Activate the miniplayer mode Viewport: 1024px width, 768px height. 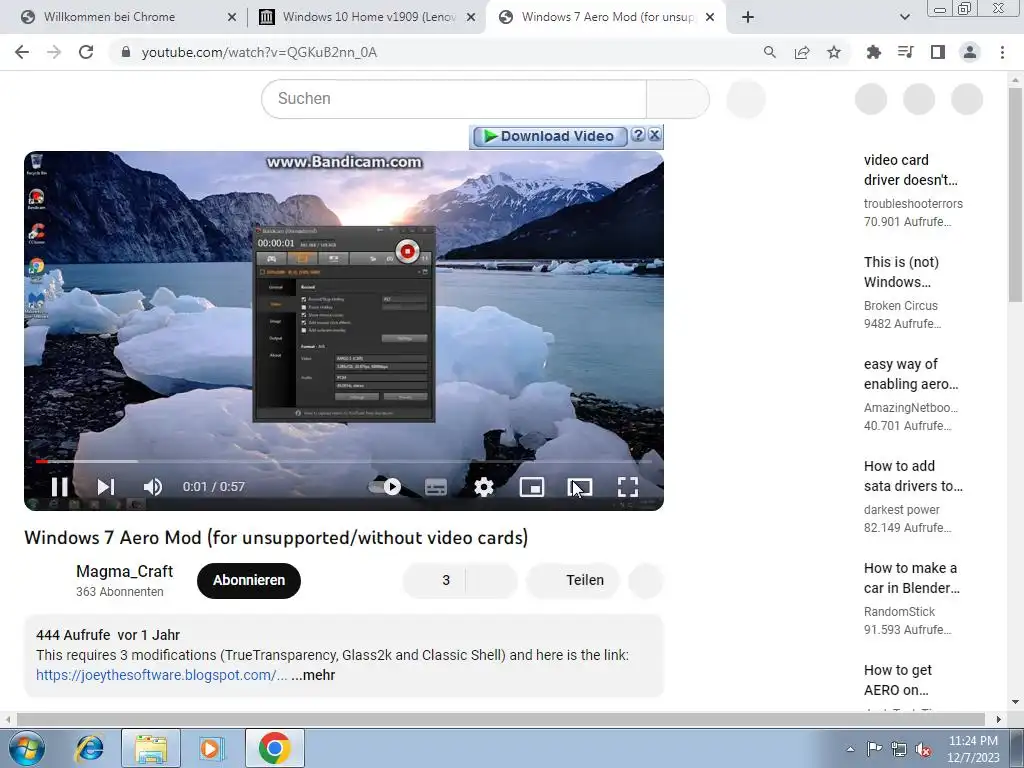pos(532,487)
